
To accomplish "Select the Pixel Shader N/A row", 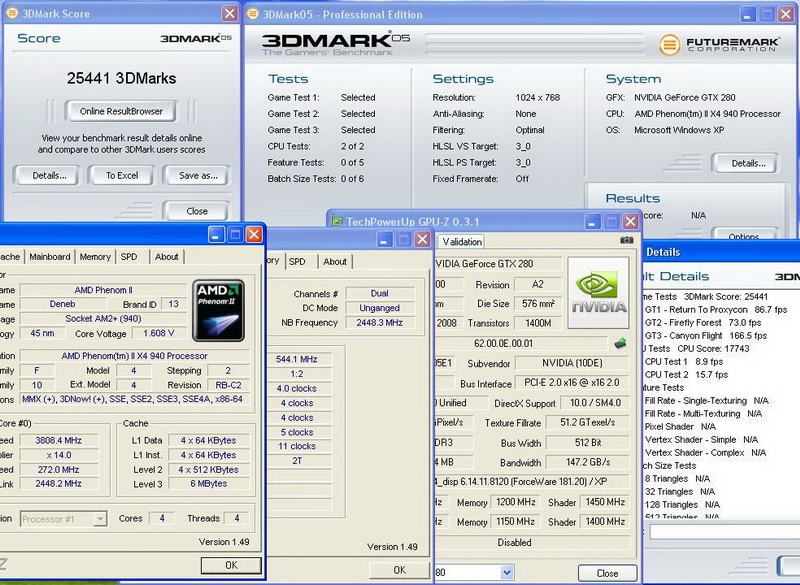I will click(x=680, y=426).
